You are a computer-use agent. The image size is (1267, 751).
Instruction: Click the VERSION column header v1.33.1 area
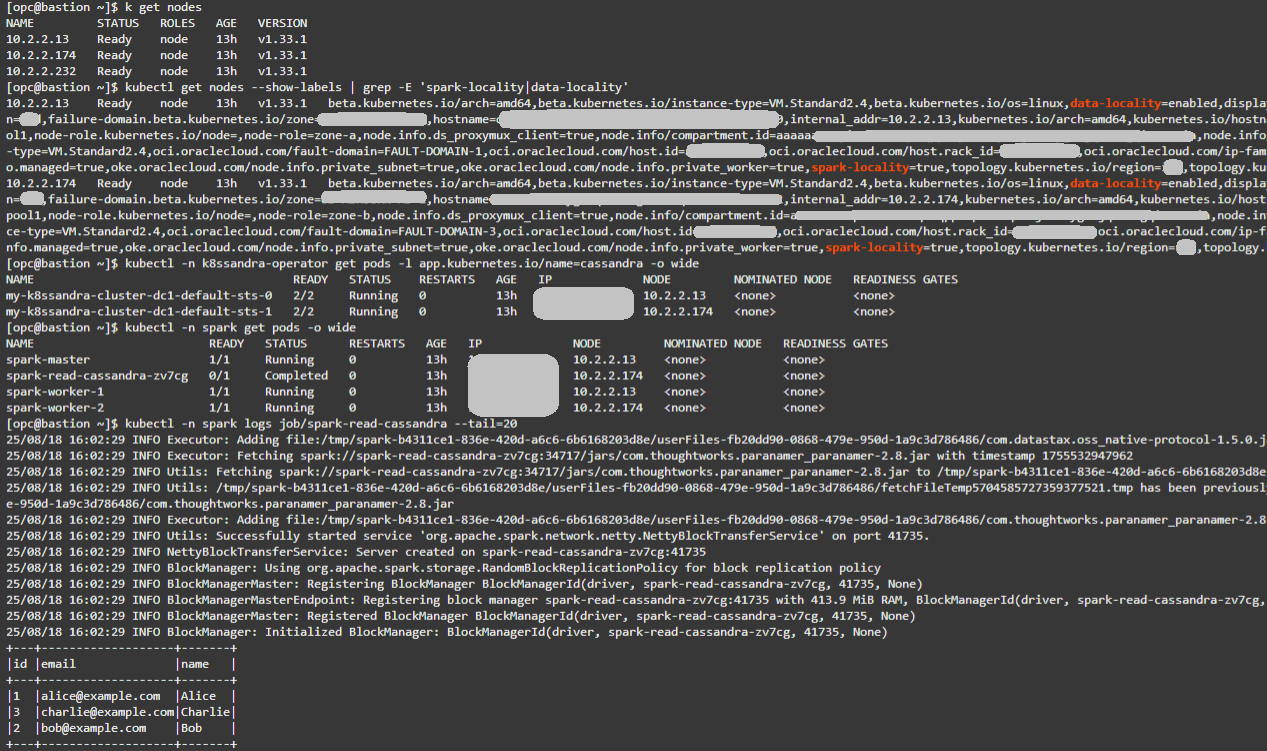(x=282, y=23)
